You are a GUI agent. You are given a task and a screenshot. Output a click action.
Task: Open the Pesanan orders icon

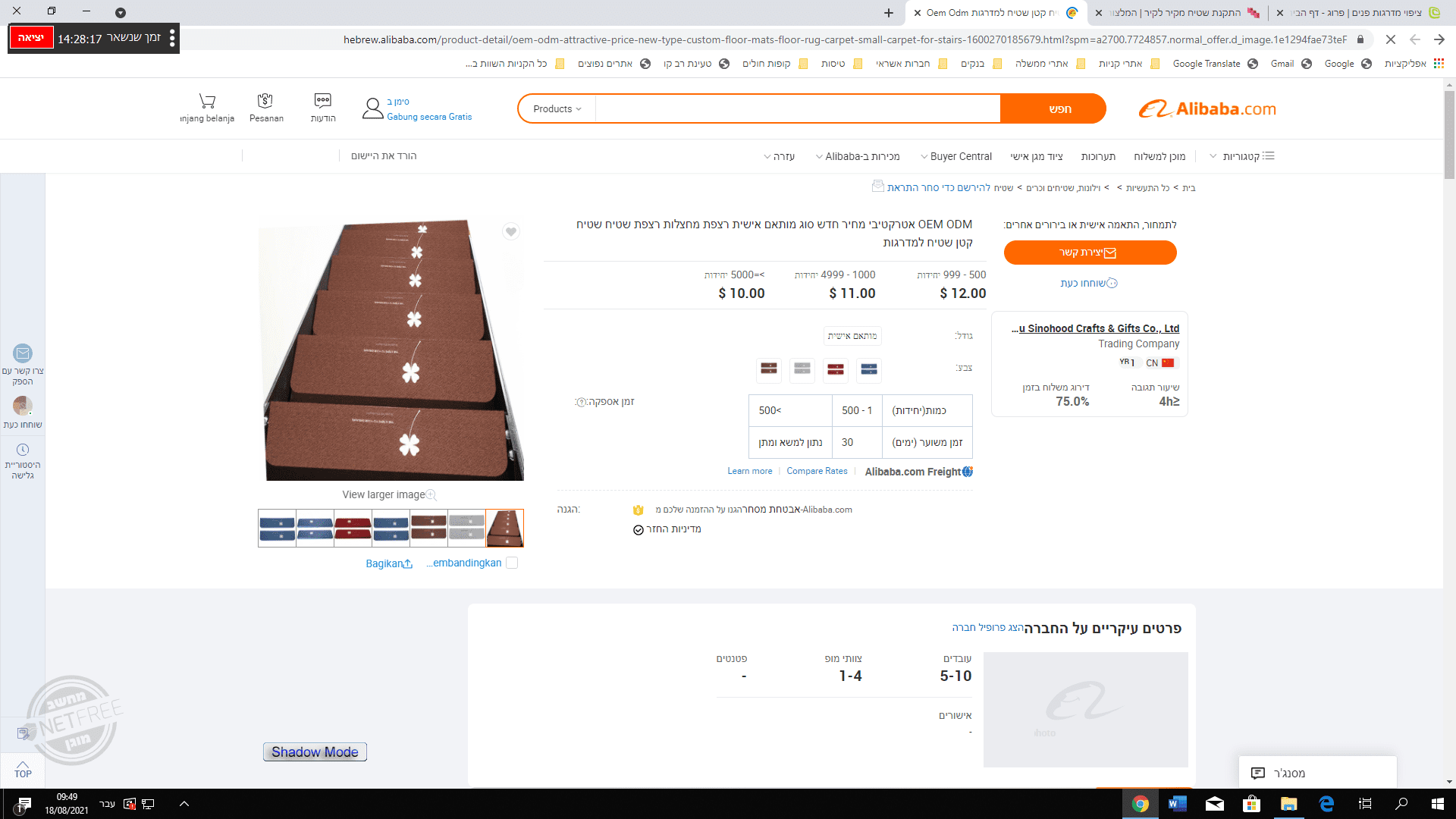265,100
